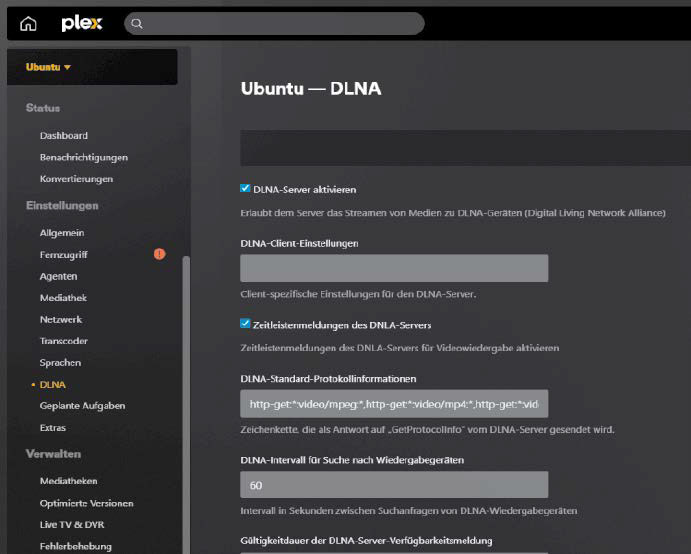Viewport: 691px width, 554px height.
Task: Select the DLNA sidebar entry
Action: point(52,385)
